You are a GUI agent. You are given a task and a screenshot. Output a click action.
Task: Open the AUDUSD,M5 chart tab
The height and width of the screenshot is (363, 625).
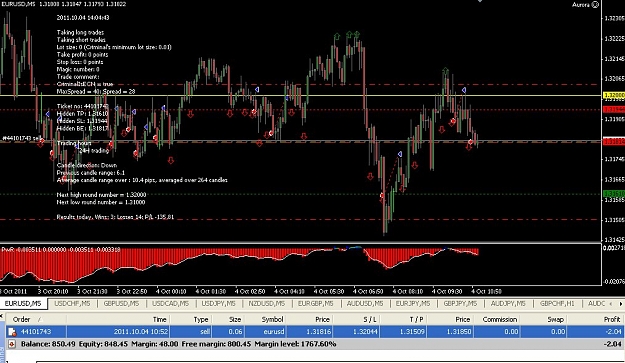click(365, 304)
